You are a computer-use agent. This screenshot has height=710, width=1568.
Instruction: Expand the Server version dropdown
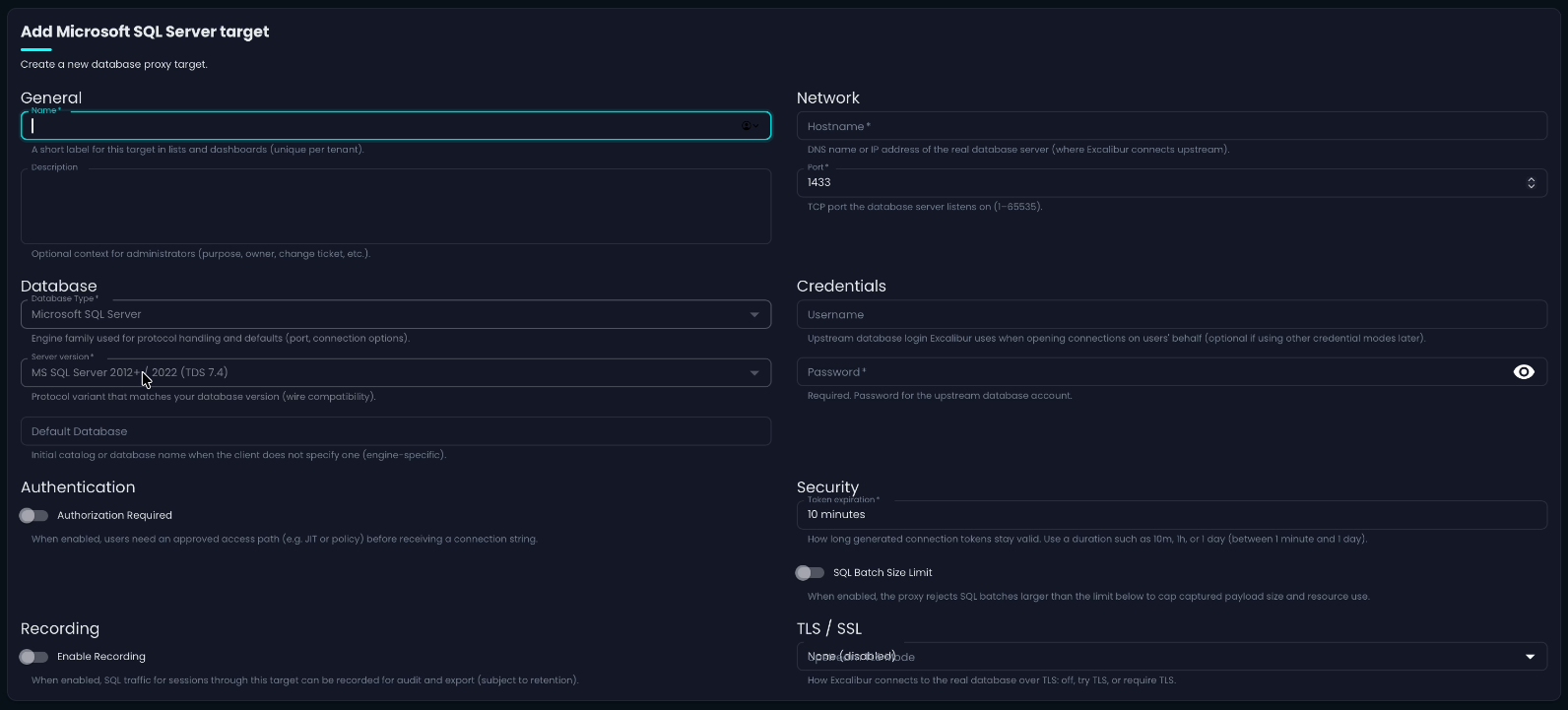(396, 372)
